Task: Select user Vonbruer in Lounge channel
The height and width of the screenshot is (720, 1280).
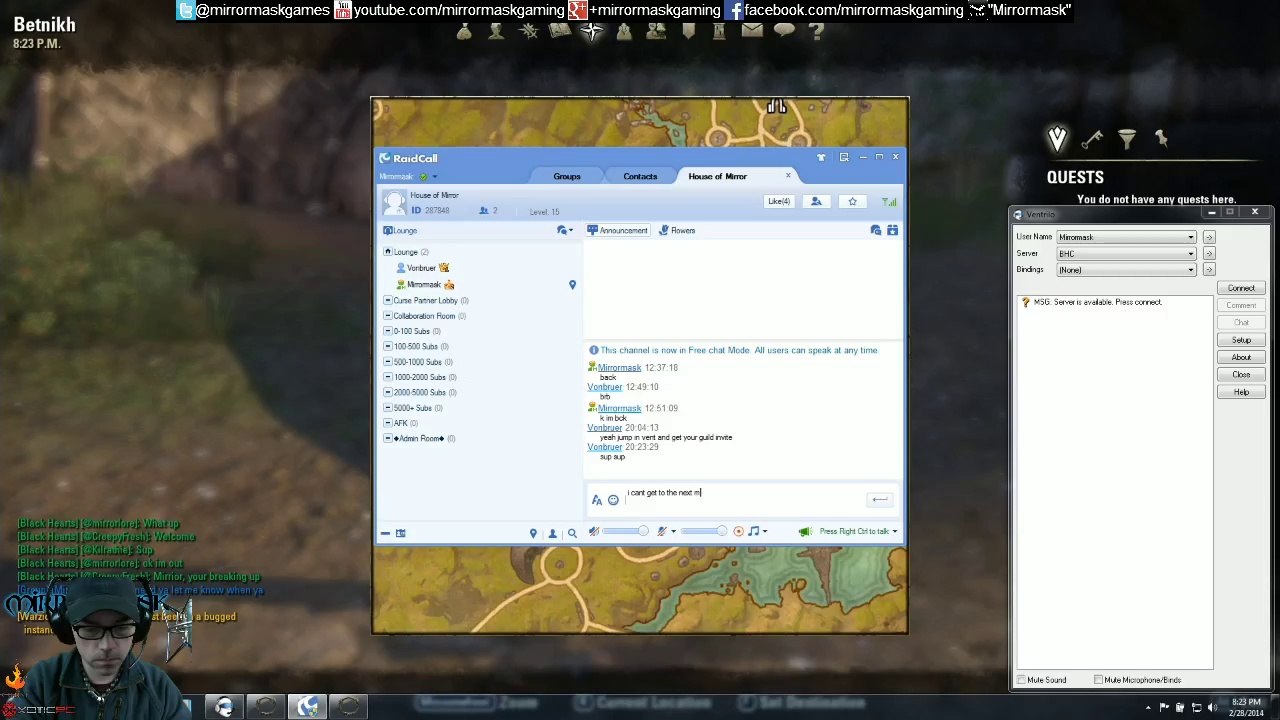Action: tap(422, 268)
